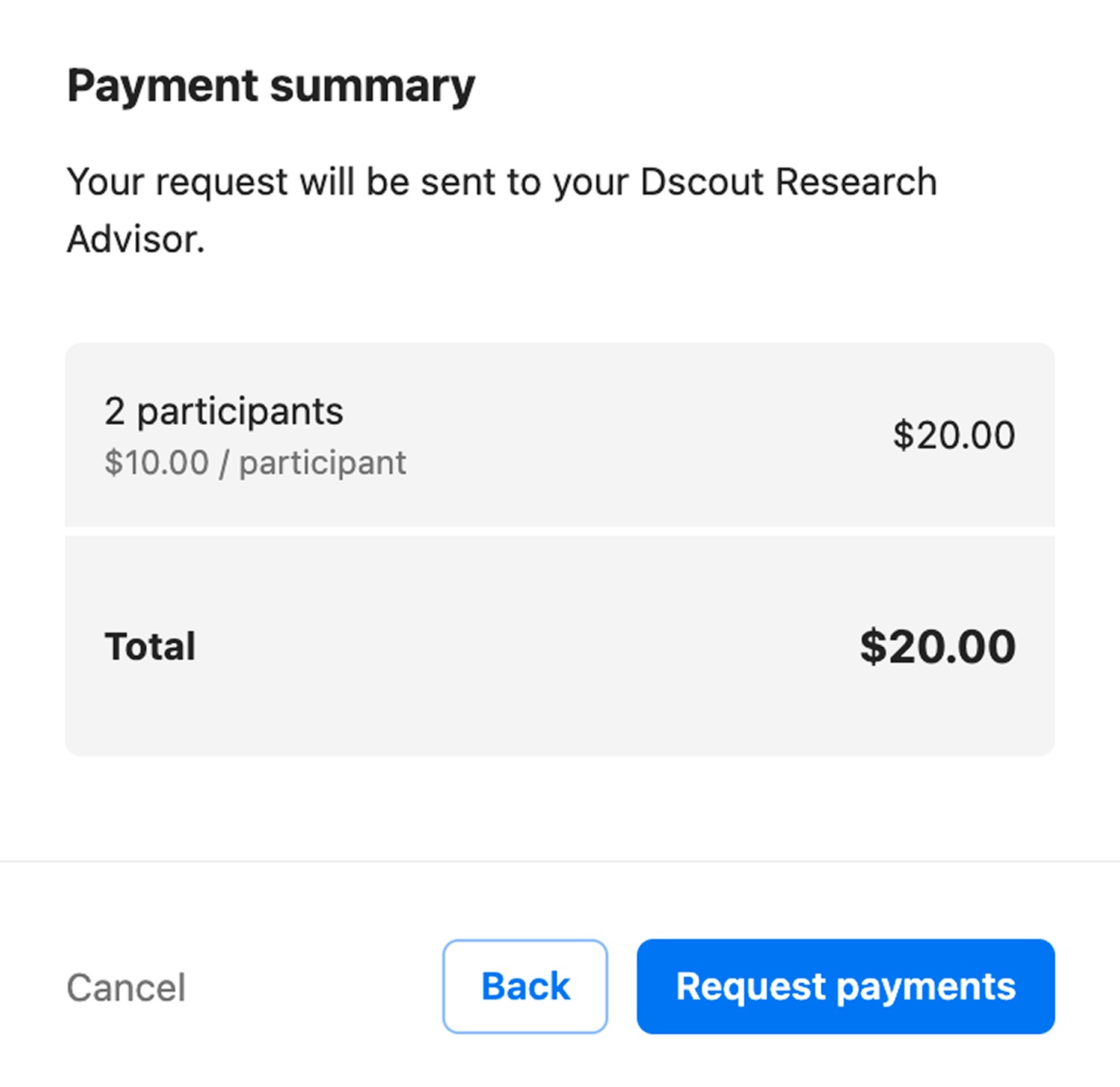Click the blank area below the Total card
1120x1087 pixels.
click(558, 808)
